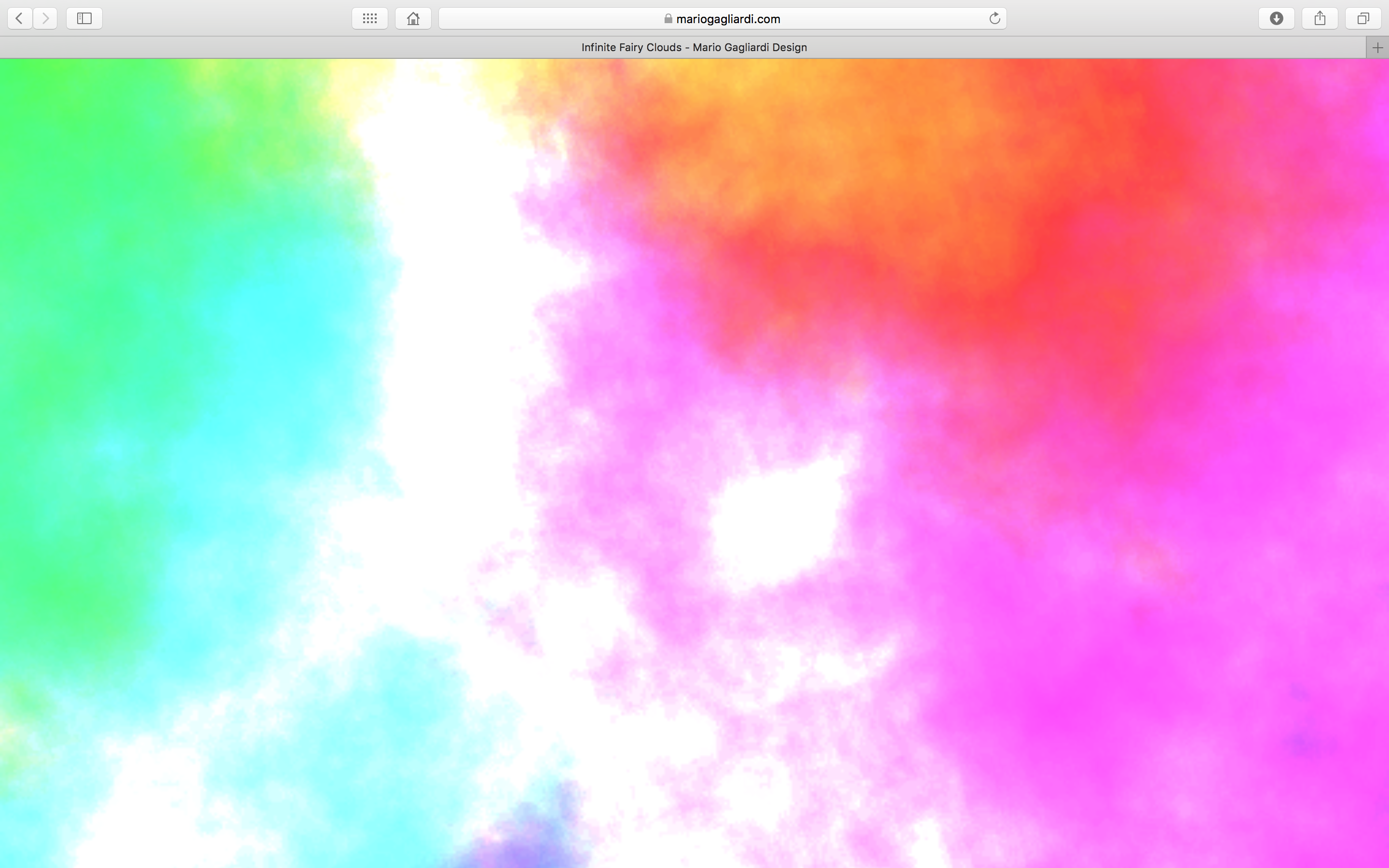Select the Infinite Fairy Clouds tab
The height and width of the screenshot is (868, 1389).
(x=683, y=48)
